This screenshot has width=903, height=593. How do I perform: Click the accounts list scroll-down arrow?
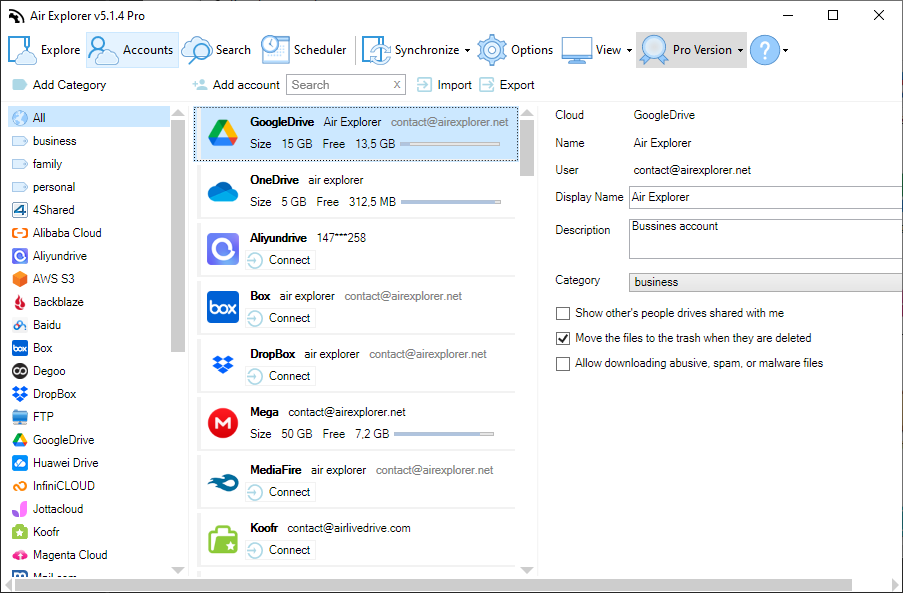(x=527, y=570)
